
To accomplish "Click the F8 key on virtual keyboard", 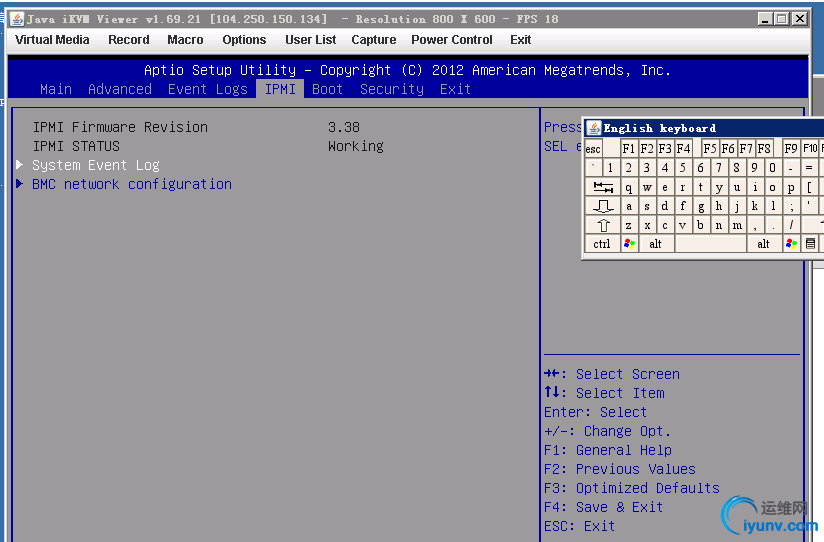I will coord(764,149).
